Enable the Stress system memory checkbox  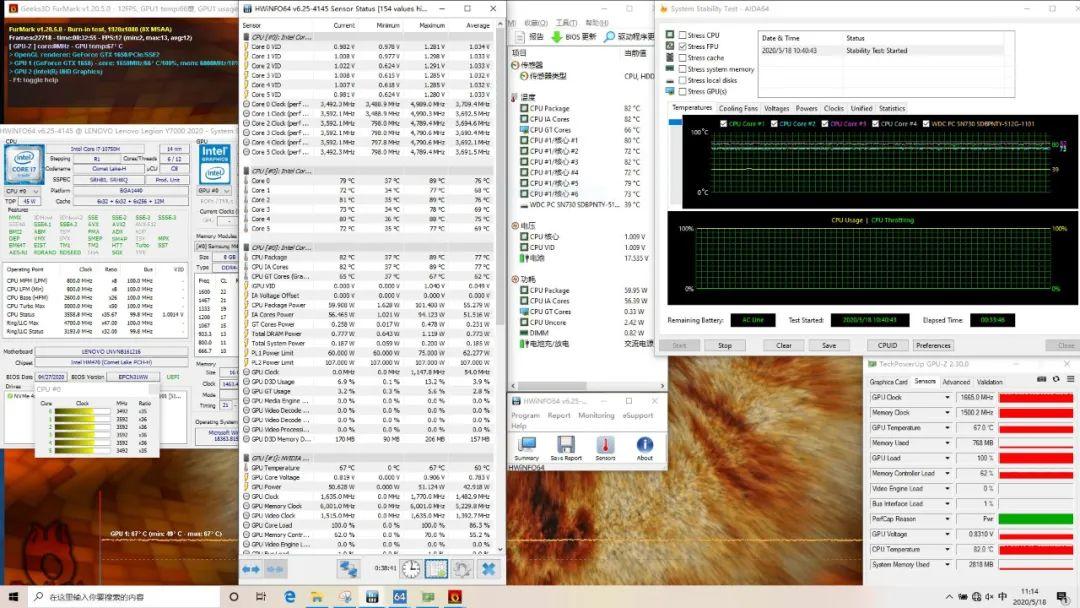click(x=683, y=69)
